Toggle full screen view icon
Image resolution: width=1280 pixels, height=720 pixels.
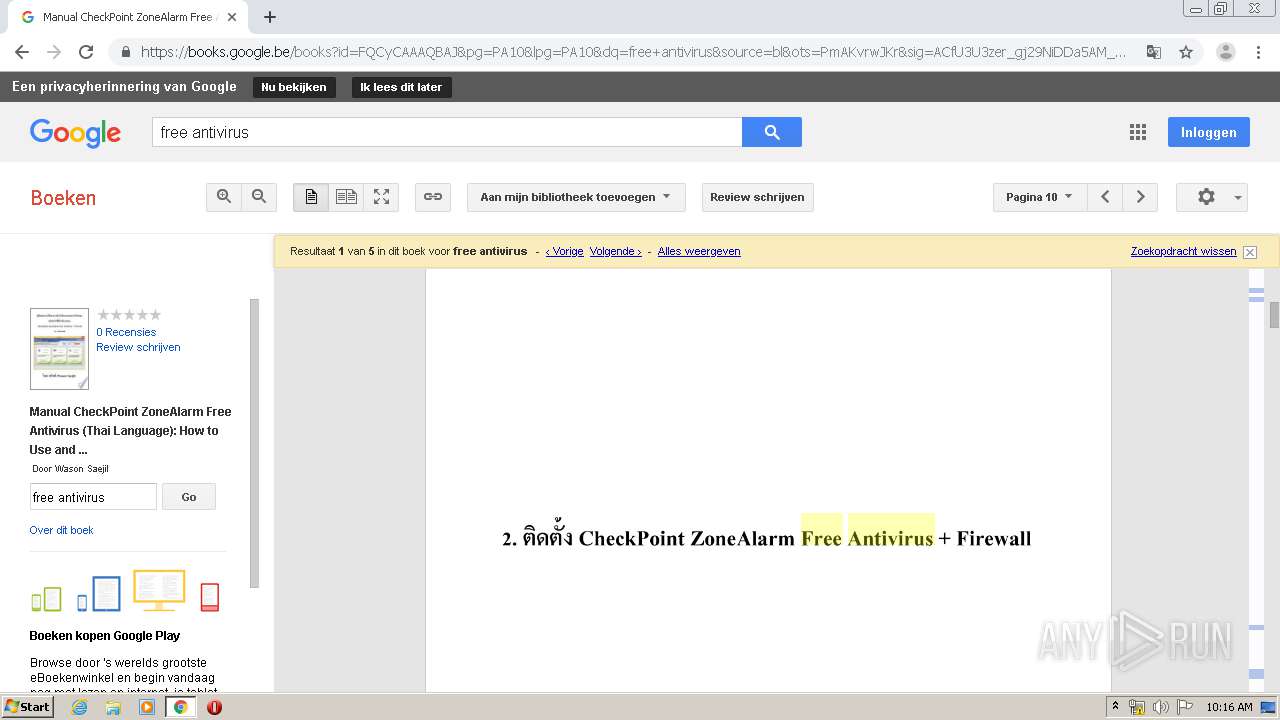381,197
